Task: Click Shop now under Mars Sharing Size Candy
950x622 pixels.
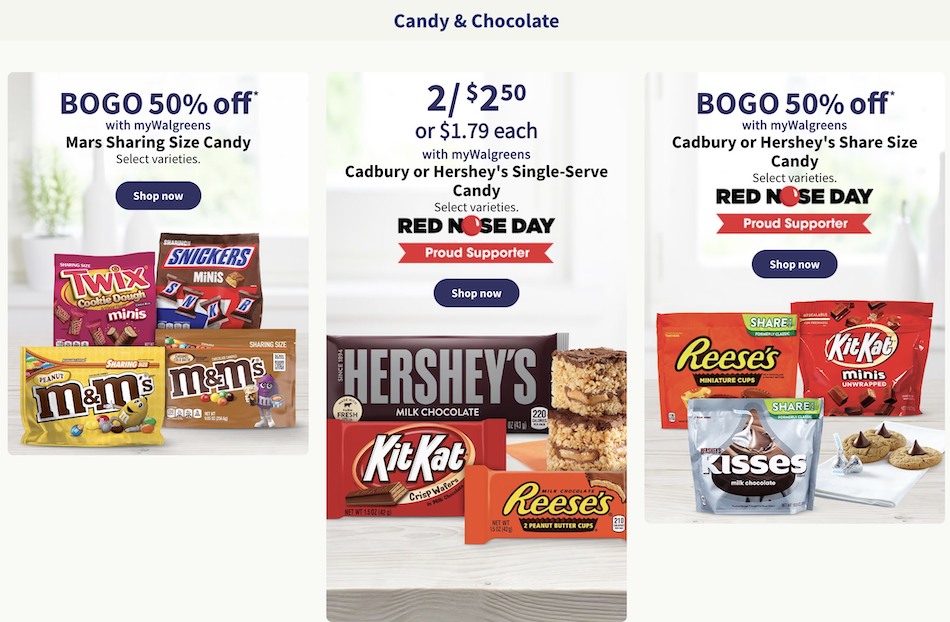Action: (x=158, y=196)
